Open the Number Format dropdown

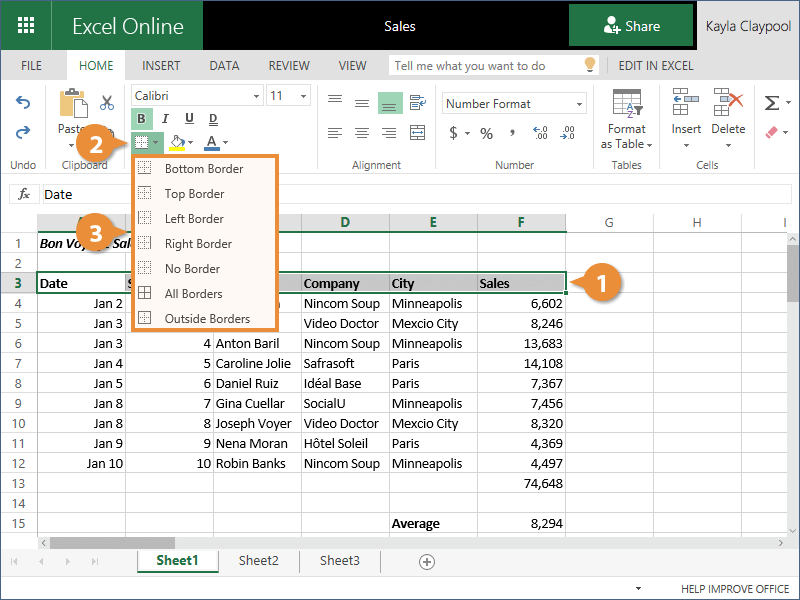pyautogui.click(x=514, y=104)
